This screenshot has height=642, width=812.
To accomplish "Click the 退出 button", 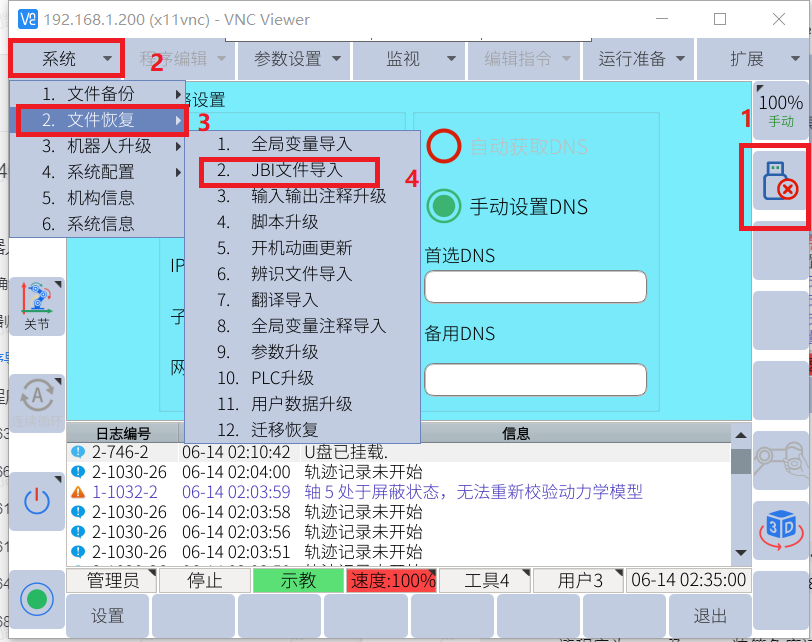I will point(711,616).
